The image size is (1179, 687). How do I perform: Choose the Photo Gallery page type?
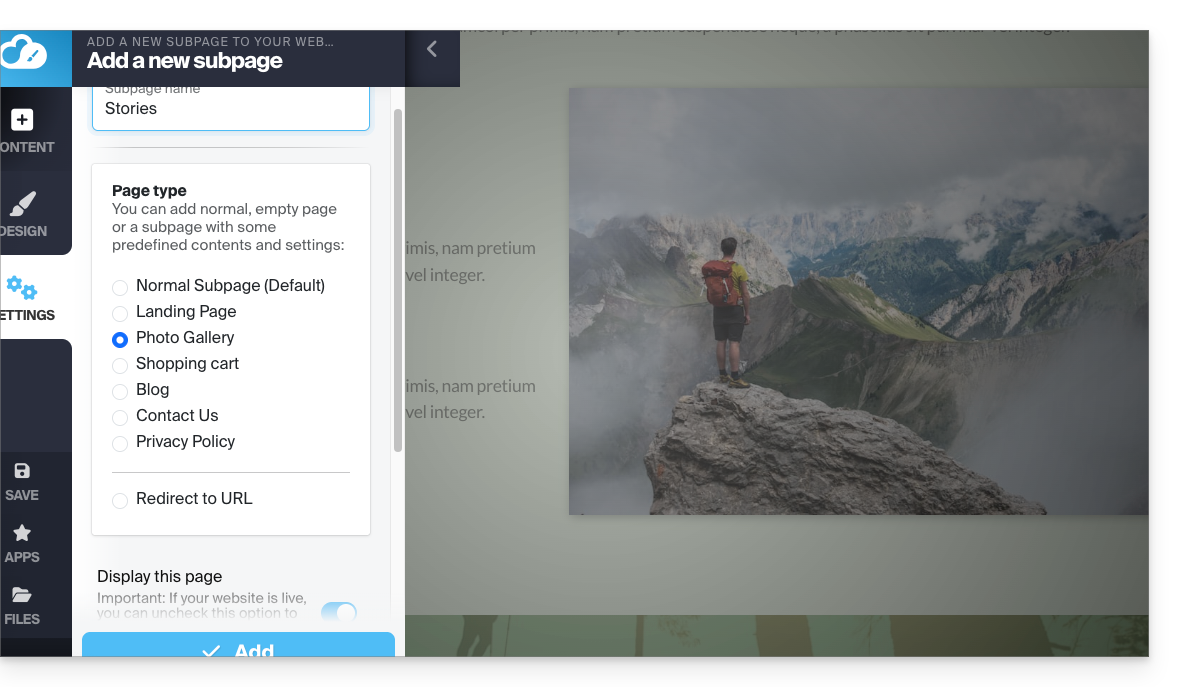tap(120, 339)
